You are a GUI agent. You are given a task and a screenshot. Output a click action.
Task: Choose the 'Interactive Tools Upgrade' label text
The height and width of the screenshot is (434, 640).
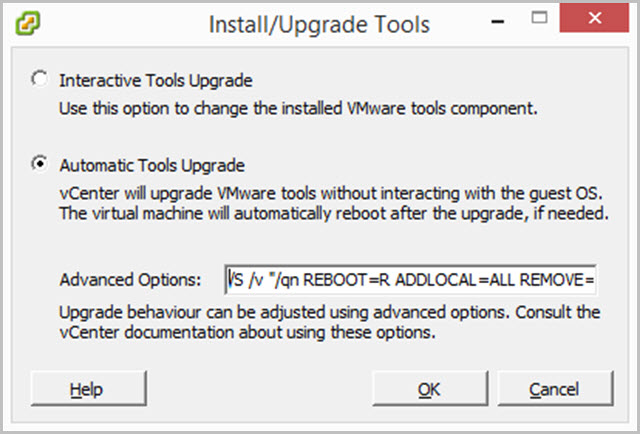click(x=156, y=80)
